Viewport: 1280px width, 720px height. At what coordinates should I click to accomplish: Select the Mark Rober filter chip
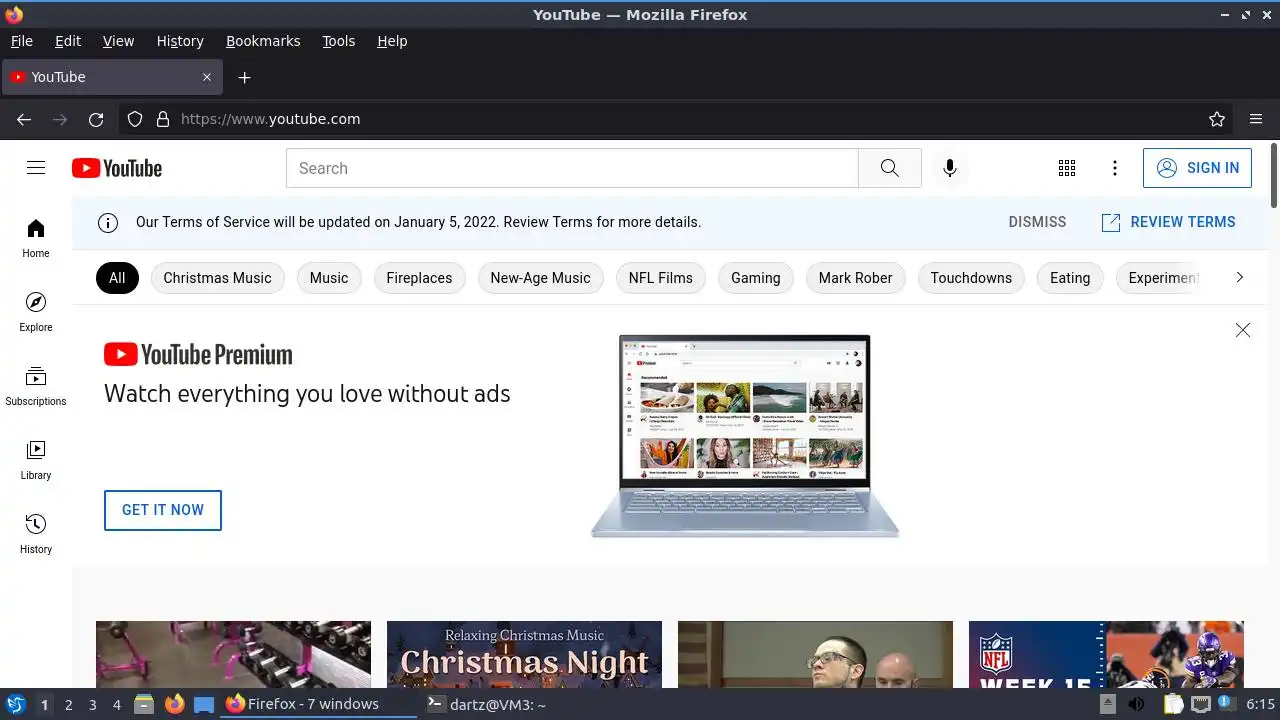tap(855, 278)
